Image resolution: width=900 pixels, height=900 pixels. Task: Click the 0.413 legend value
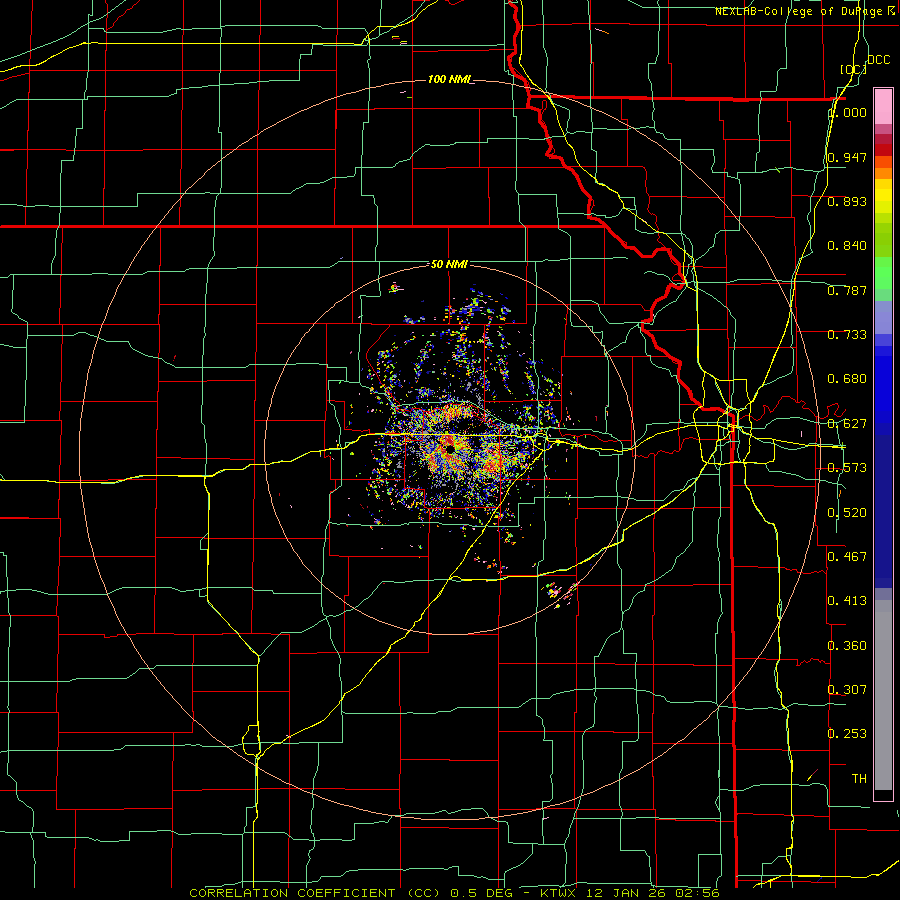[x=847, y=601]
